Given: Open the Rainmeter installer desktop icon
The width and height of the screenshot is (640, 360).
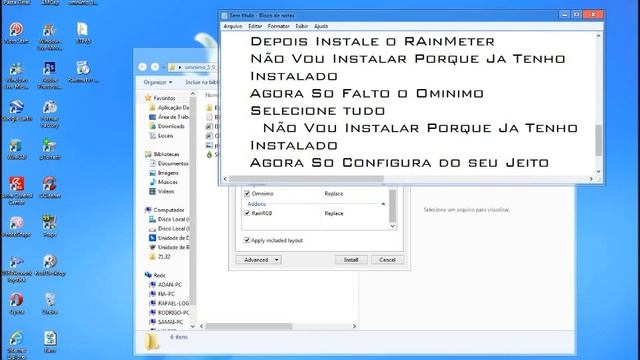Looking at the screenshot, I should point(83,71).
